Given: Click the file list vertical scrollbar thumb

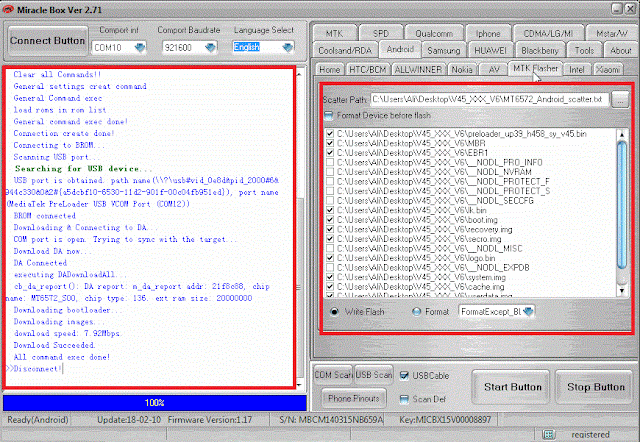Looking at the screenshot, I should point(622,205).
